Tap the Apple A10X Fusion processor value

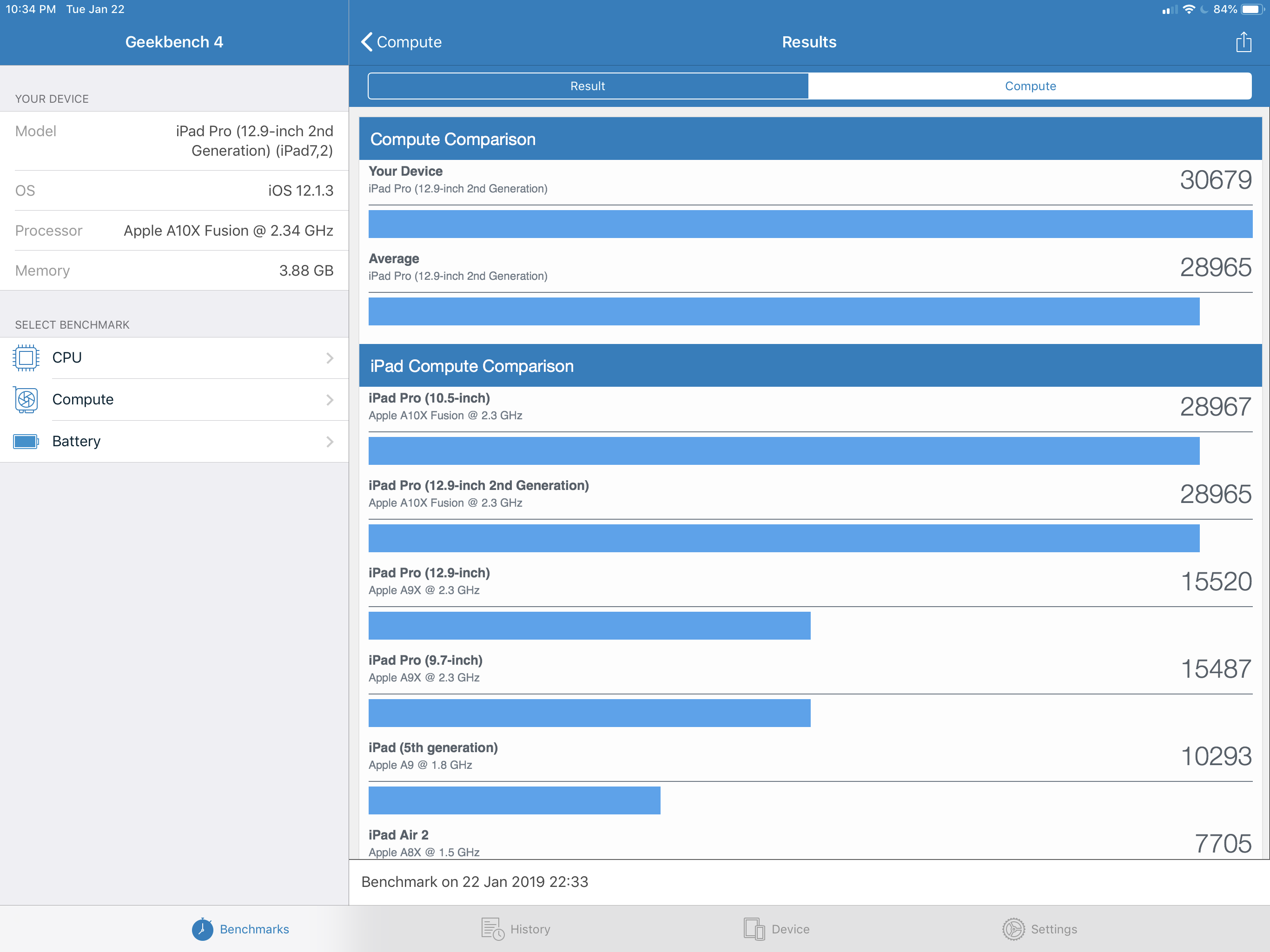coord(229,231)
